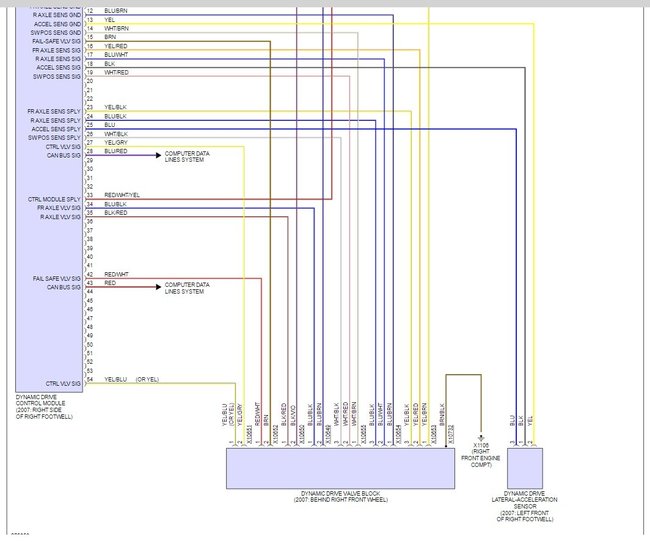Open Computer Data Lines System reference at pin 28

tap(187, 157)
